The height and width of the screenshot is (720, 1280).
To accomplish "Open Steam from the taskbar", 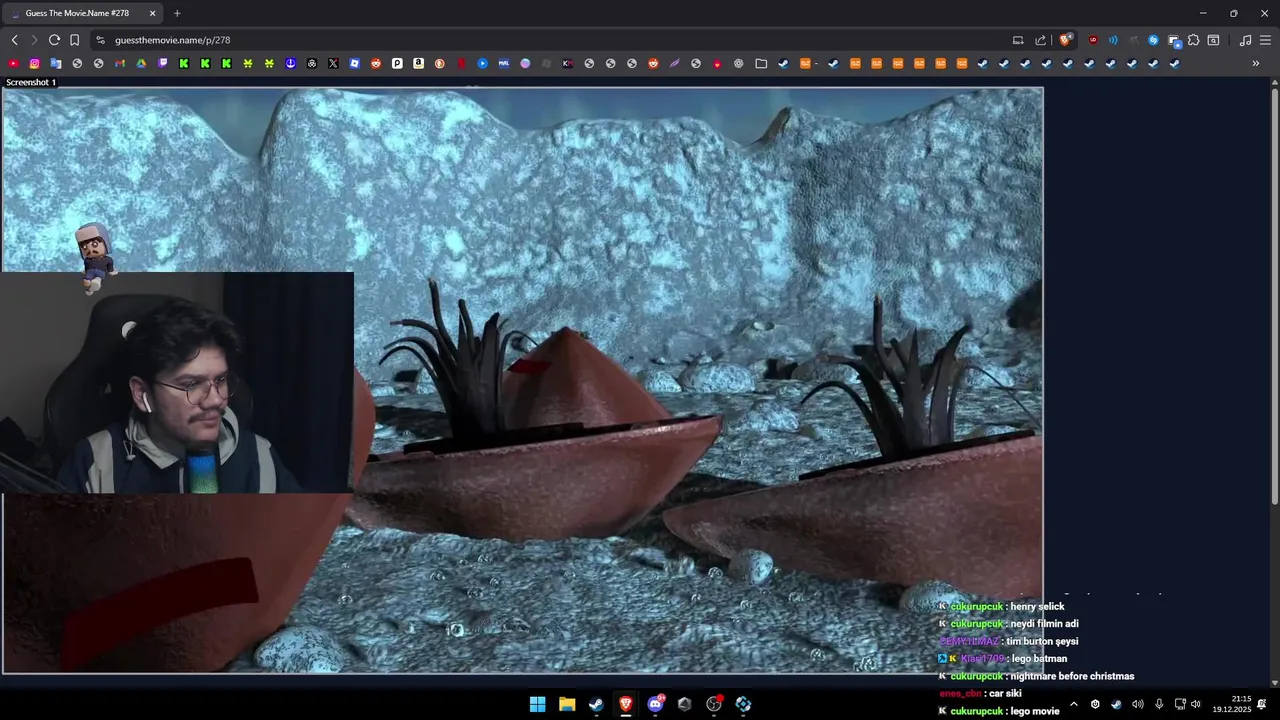I will (596, 704).
